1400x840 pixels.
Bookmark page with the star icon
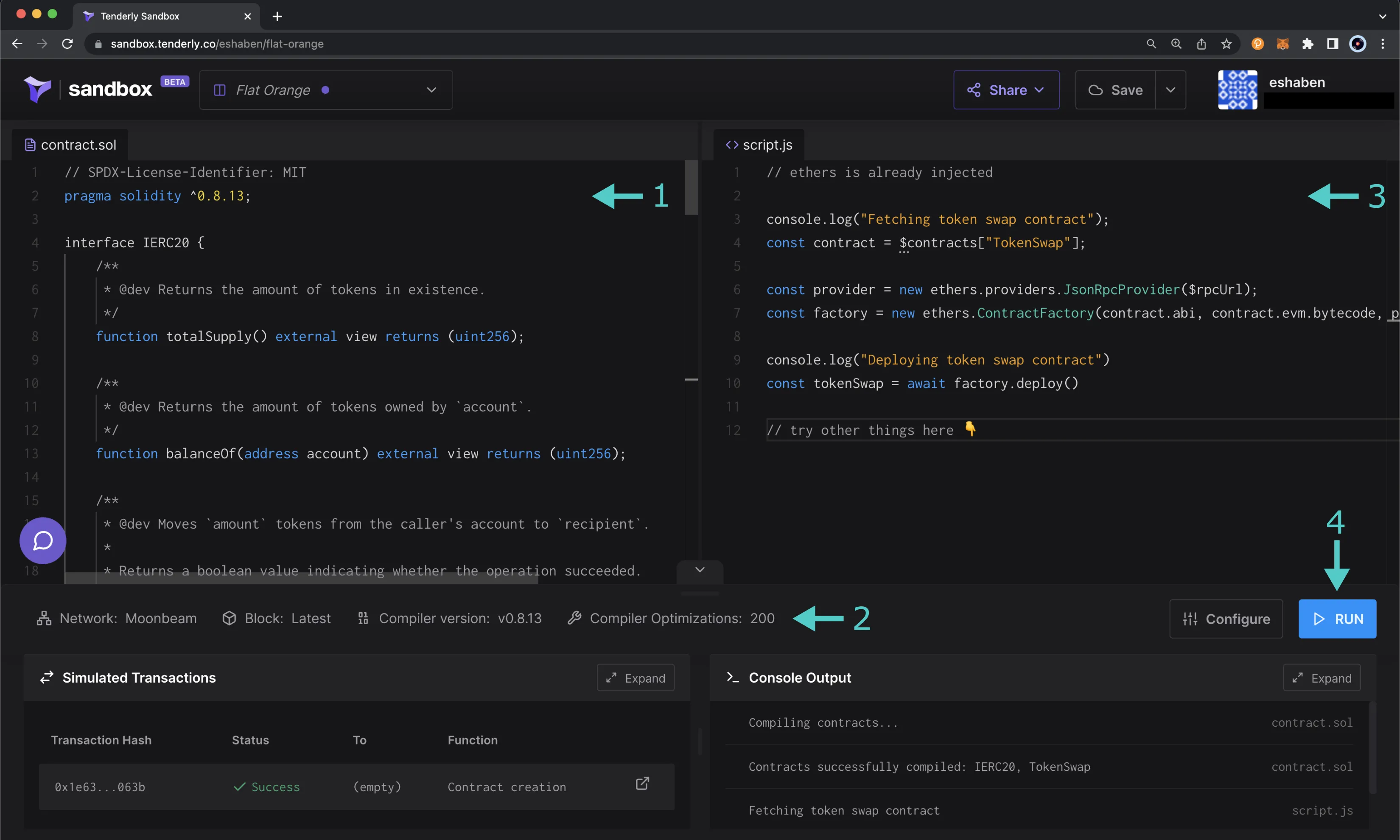pyautogui.click(x=1226, y=44)
